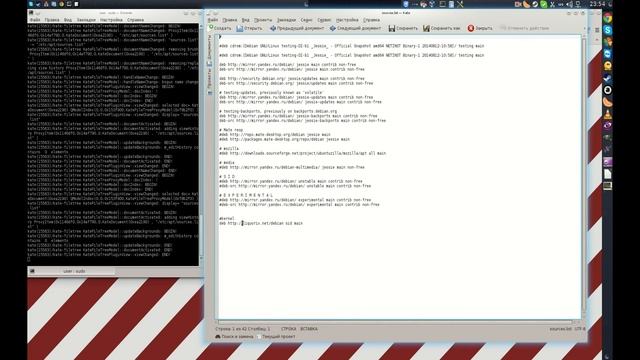Screen dimensions: 640x360
Task: Open the Настройка menu in Konsole window
Action: [111, 20]
